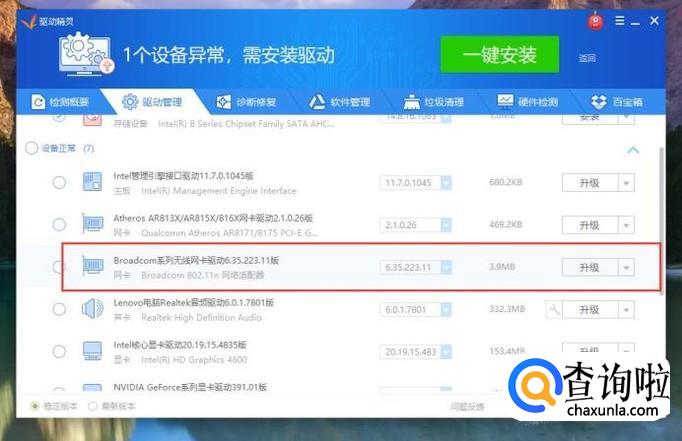The image size is (682, 441).
Task: Click the 680.2KB size value
Action: point(505,182)
